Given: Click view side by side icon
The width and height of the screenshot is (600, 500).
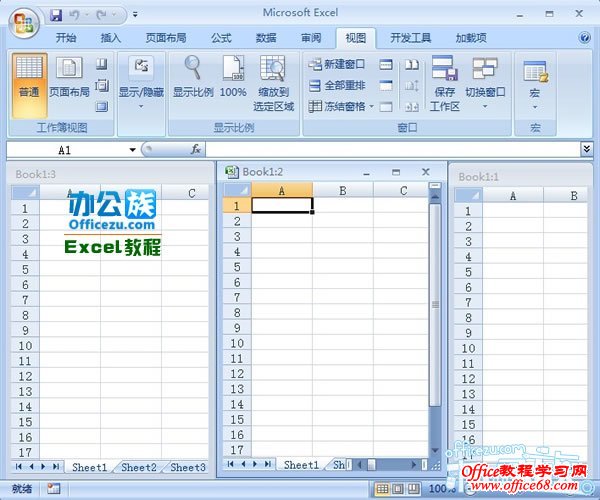Looking at the screenshot, I should (x=412, y=64).
